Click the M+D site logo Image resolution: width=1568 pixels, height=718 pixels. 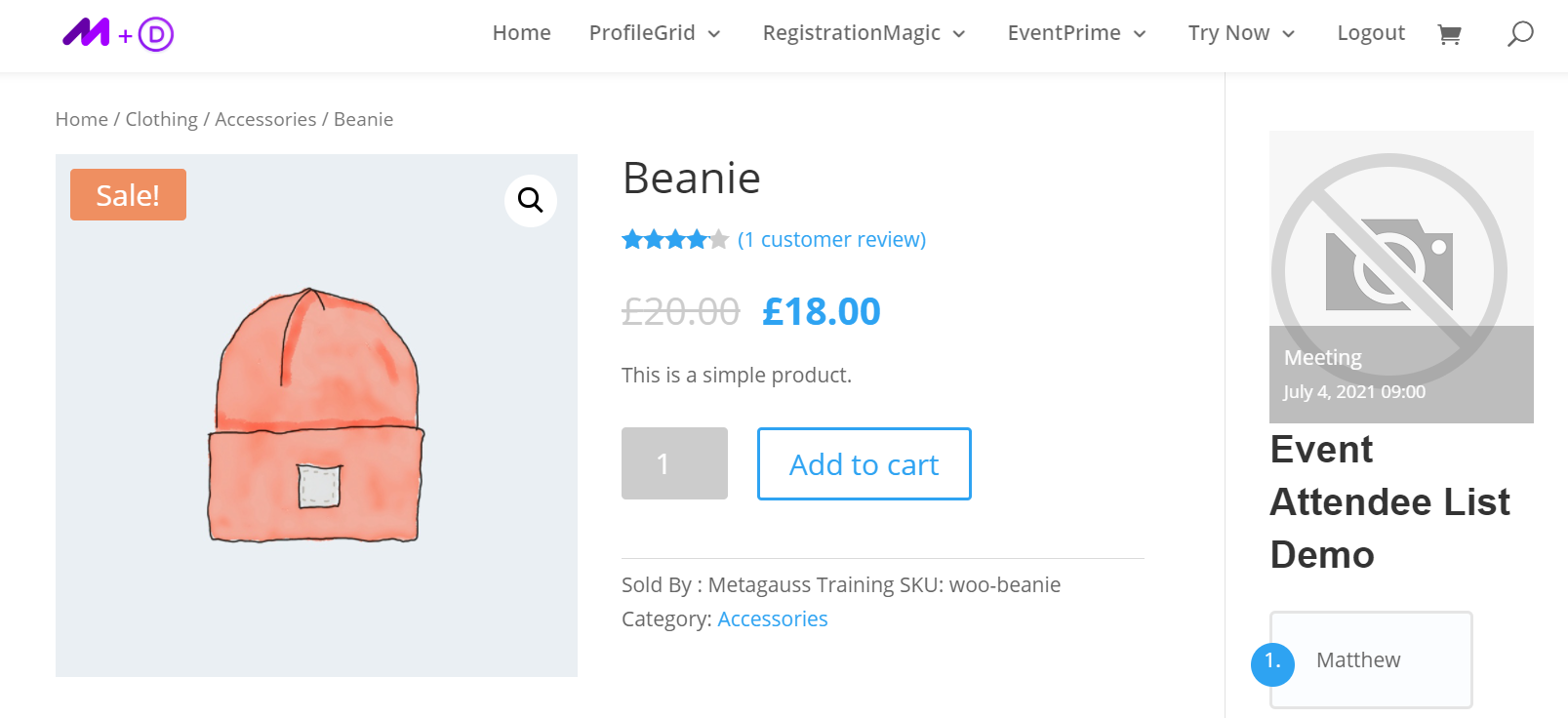pyautogui.click(x=118, y=34)
